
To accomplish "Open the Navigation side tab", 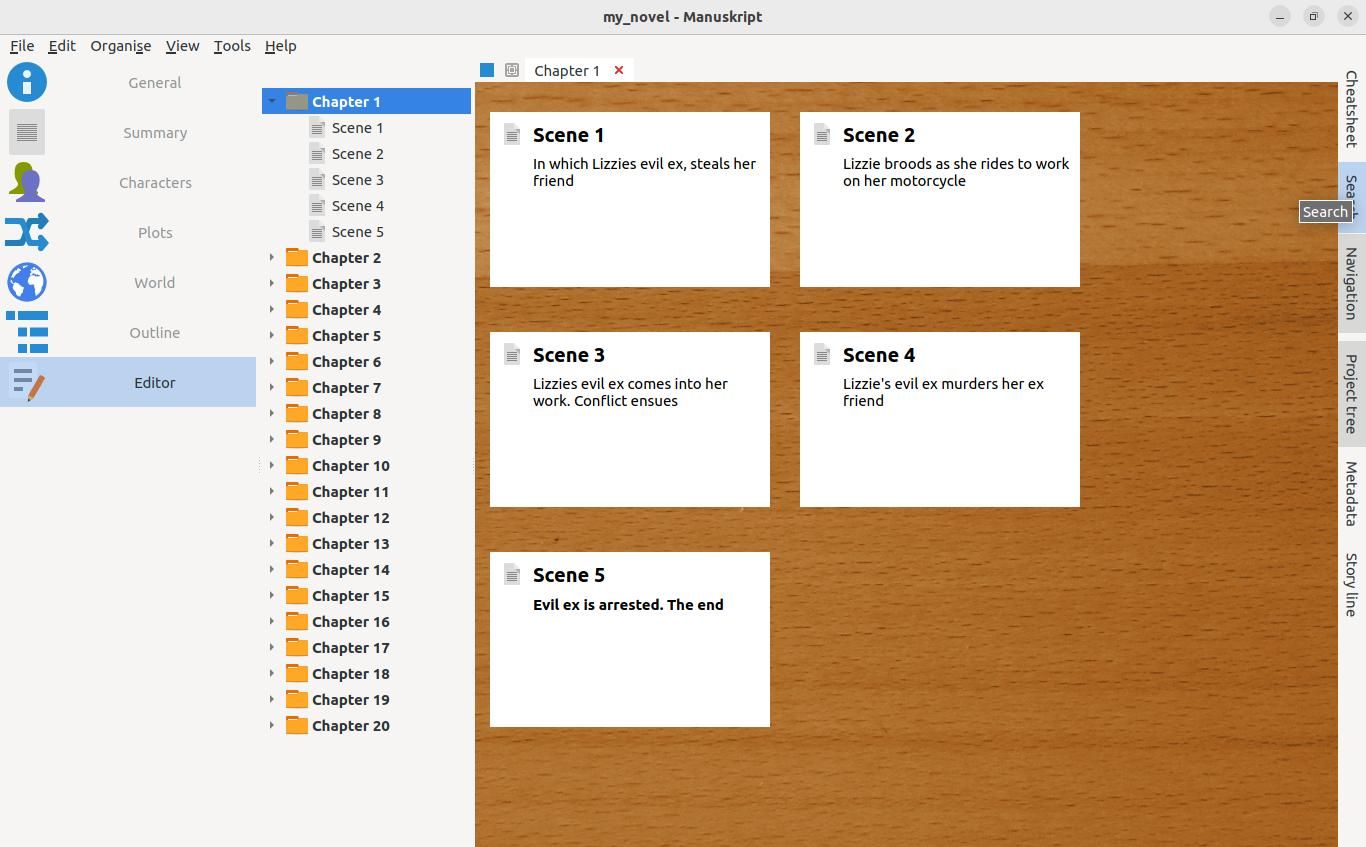I will point(1351,283).
